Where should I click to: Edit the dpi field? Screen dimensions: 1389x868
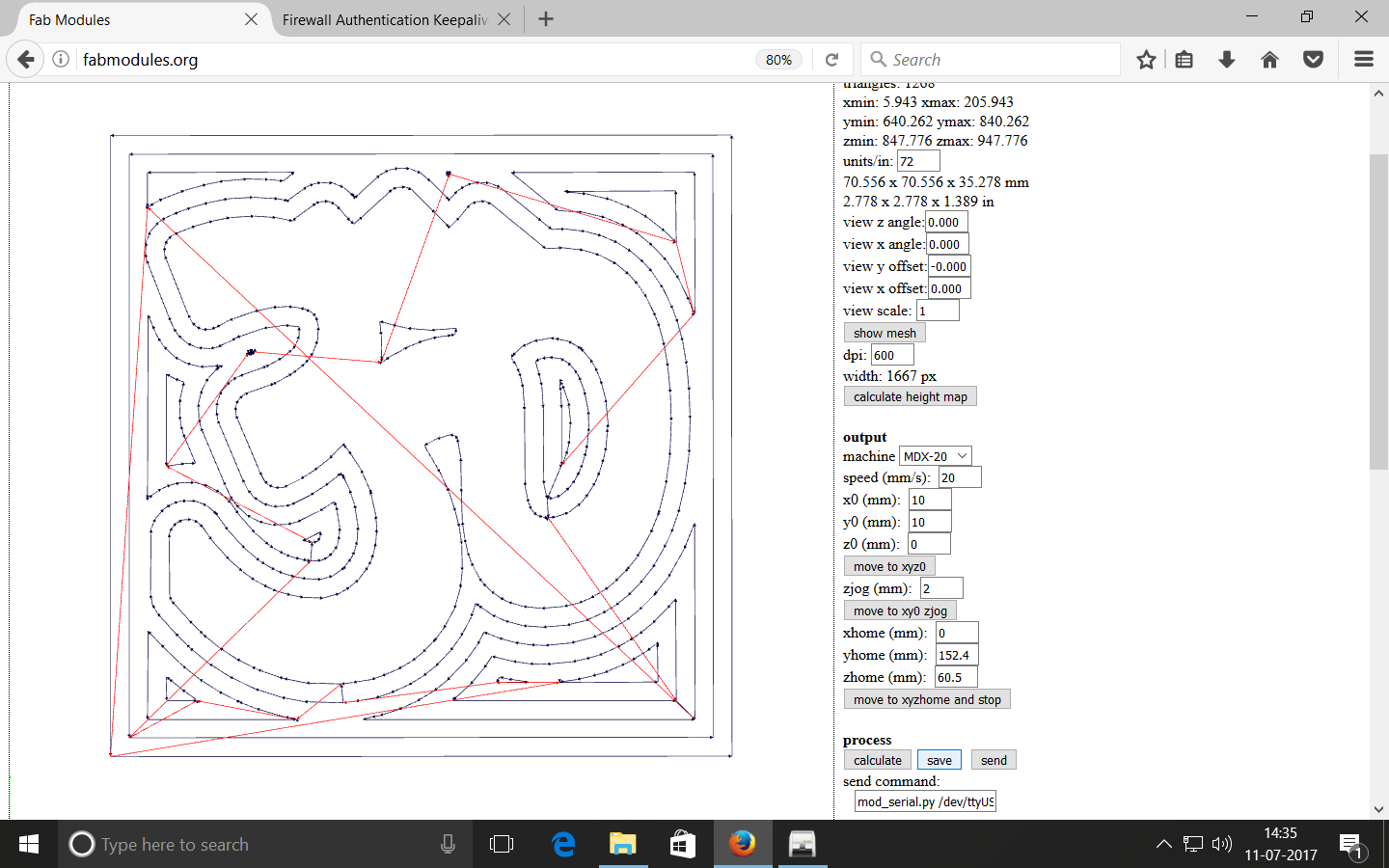coord(892,355)
